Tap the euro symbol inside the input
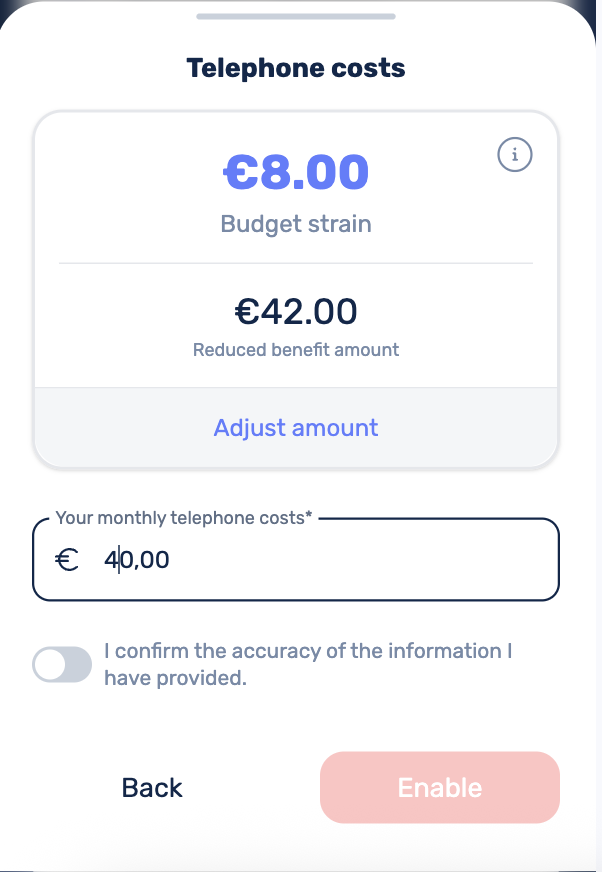This screenshot has height=872, width=602. click(x=67, y=559)
